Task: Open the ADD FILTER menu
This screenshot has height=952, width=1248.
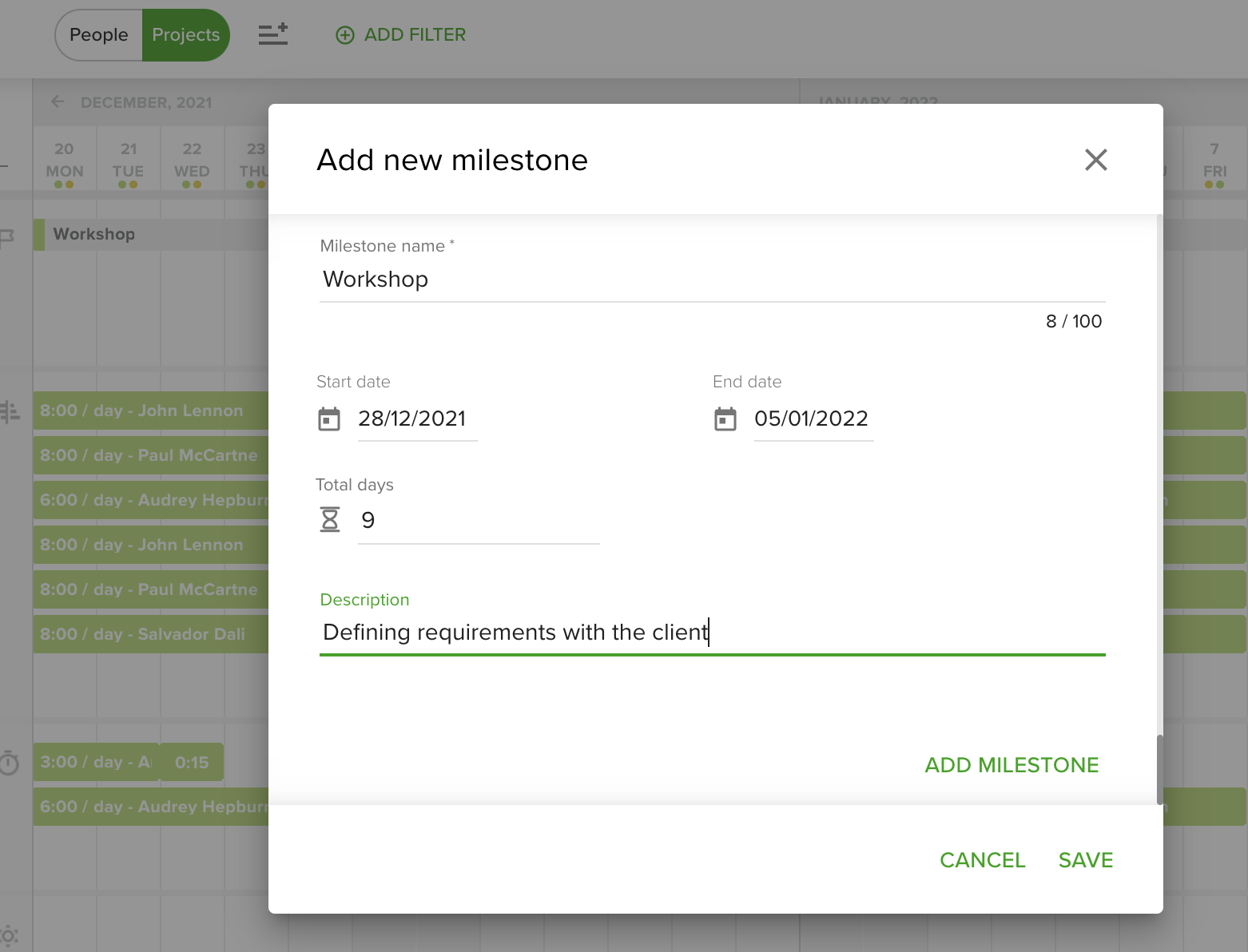Action: (x=399, y=34)
